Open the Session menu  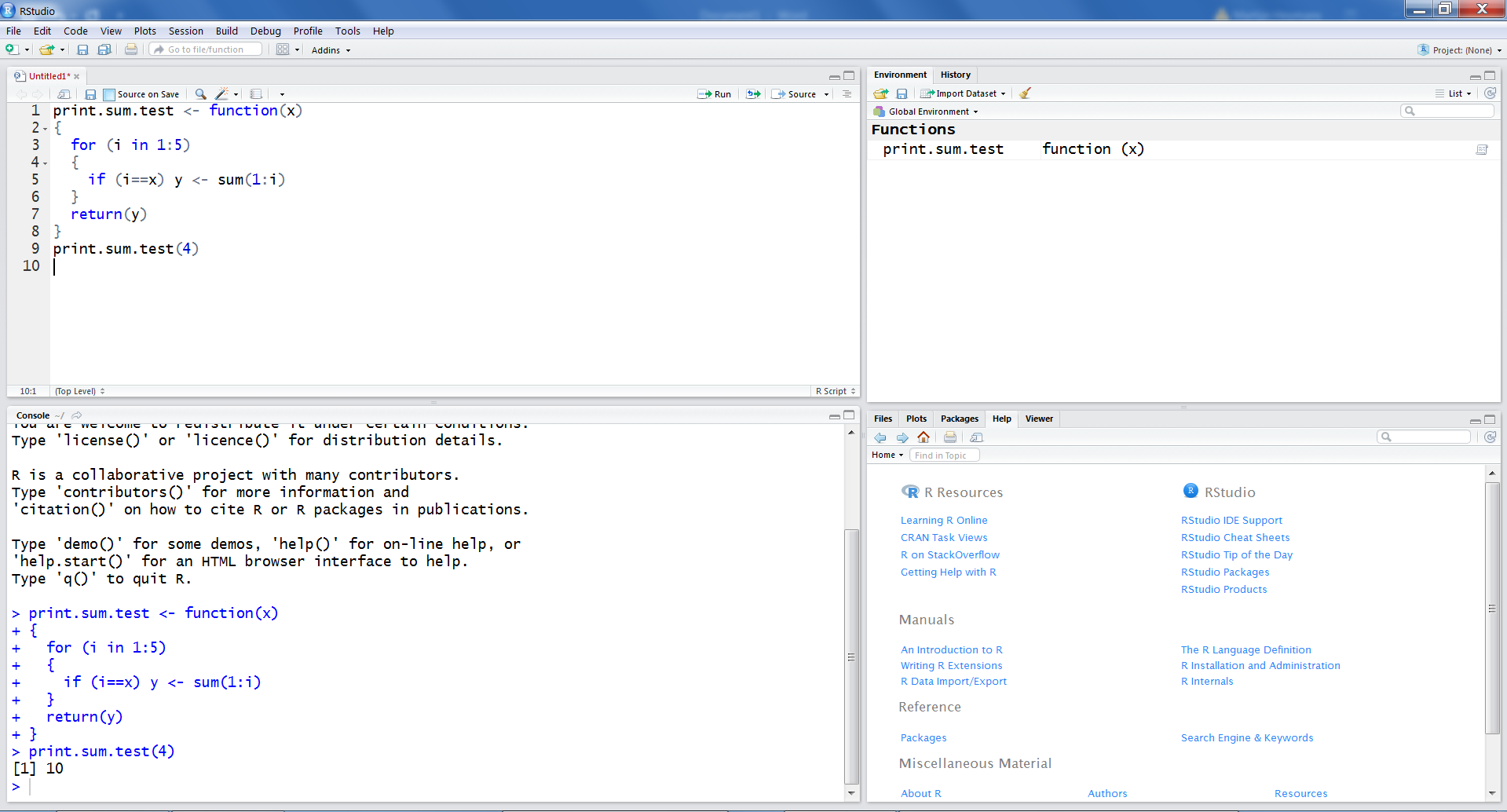click(185, 31)
